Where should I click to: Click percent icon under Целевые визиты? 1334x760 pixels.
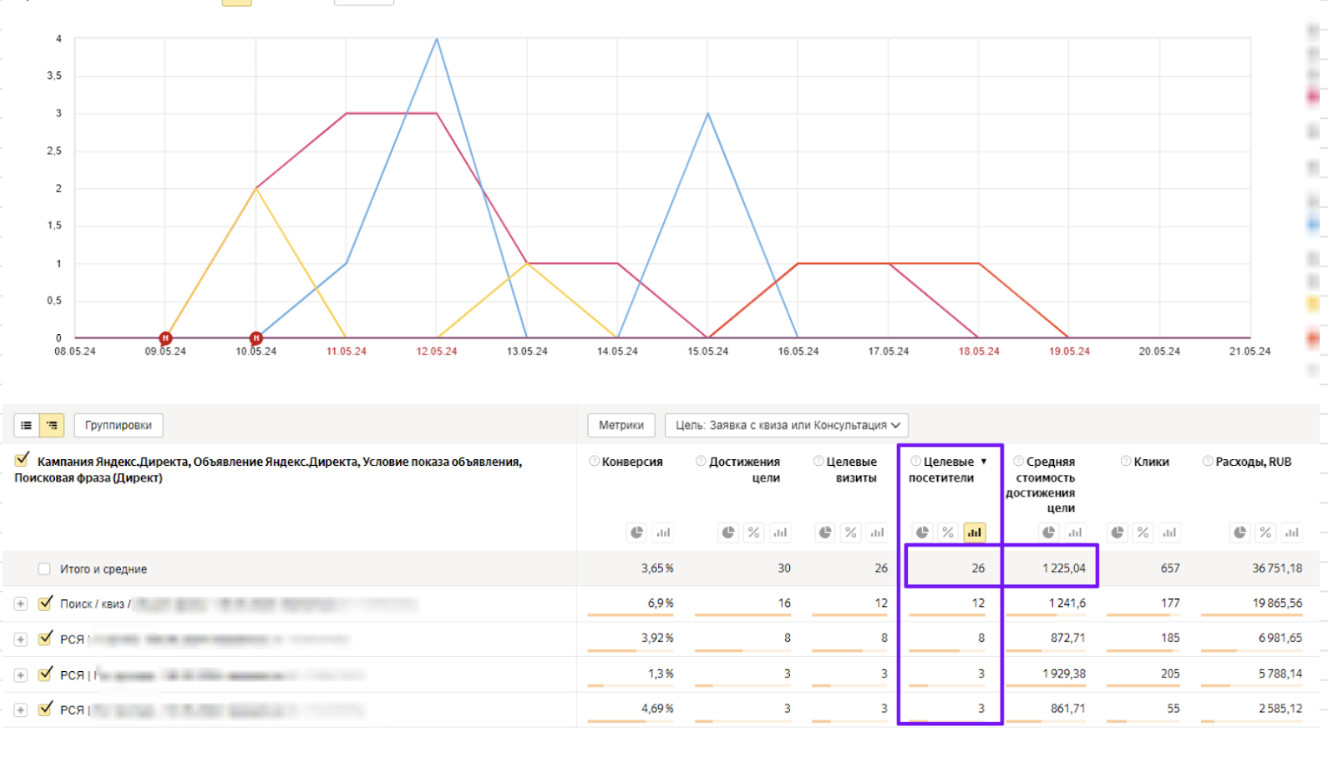coord(850,533)
